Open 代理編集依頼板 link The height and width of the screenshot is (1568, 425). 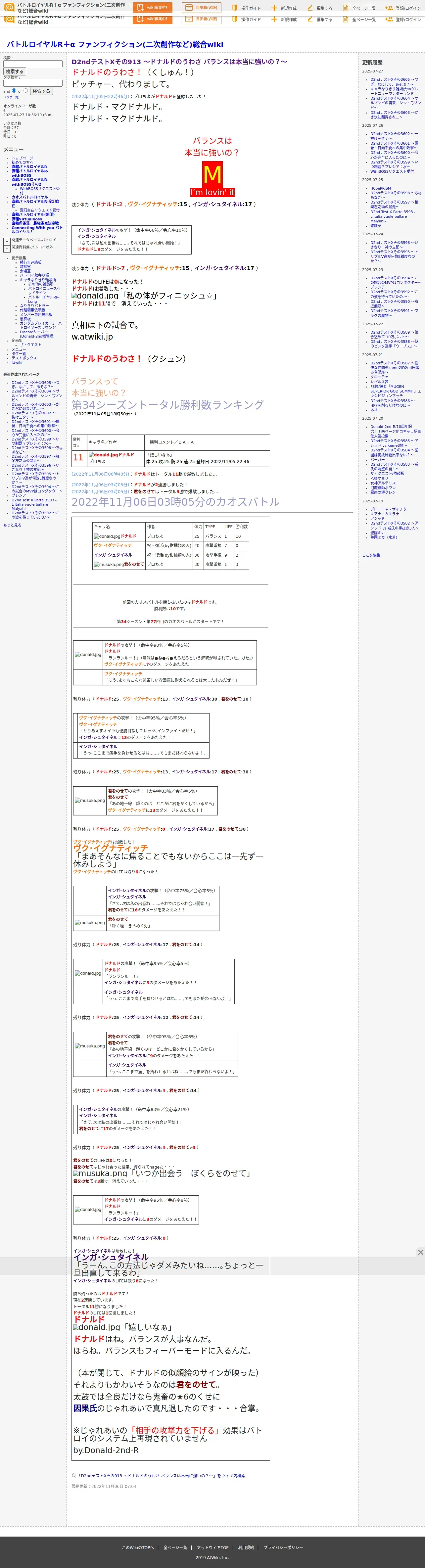click(x=32, y=310)
